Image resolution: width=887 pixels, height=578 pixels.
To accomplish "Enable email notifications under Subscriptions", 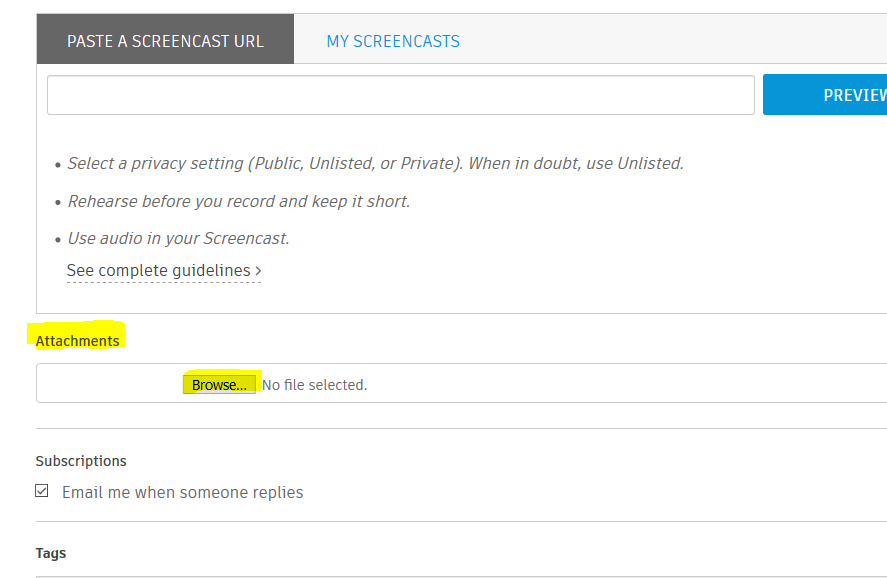I will pos(42,490).
